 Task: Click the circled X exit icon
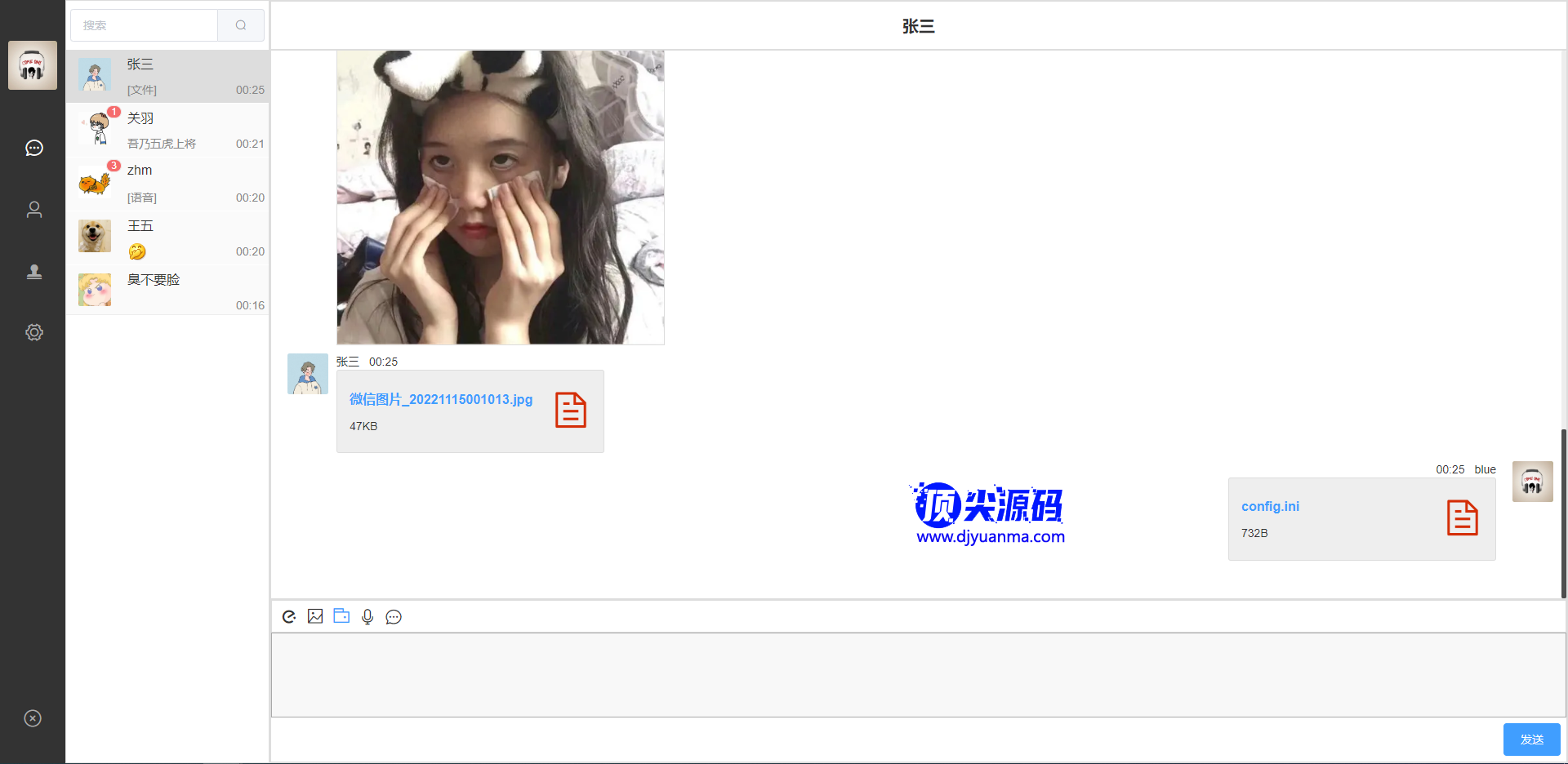[33, 718]
